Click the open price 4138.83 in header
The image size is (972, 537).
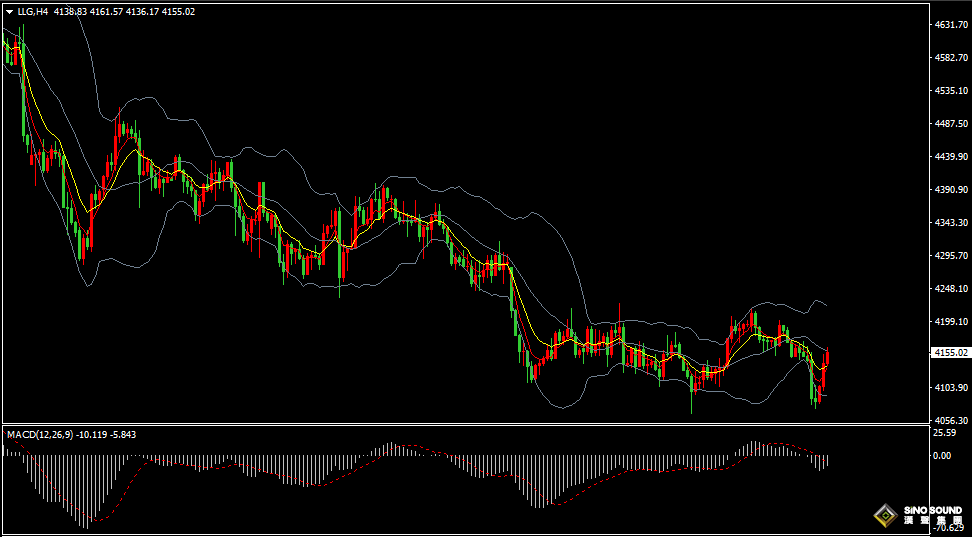70,11
